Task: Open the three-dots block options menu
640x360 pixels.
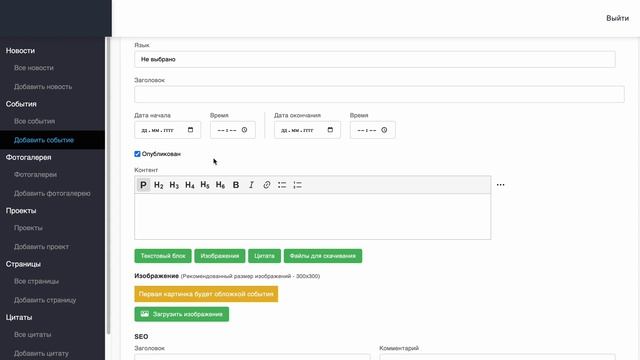Action: tap(500, 185)
